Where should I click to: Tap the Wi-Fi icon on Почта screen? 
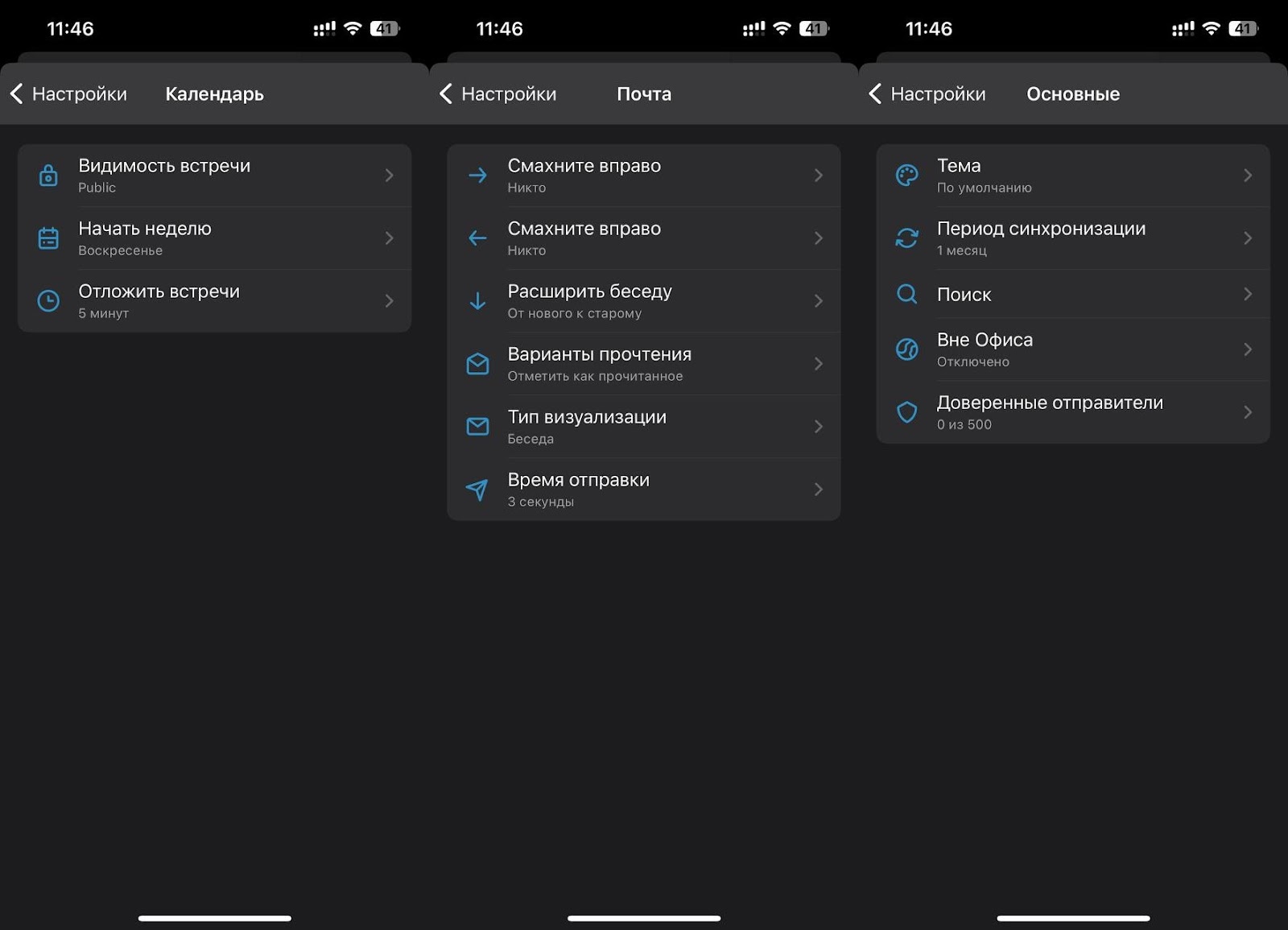pos(782,28)
